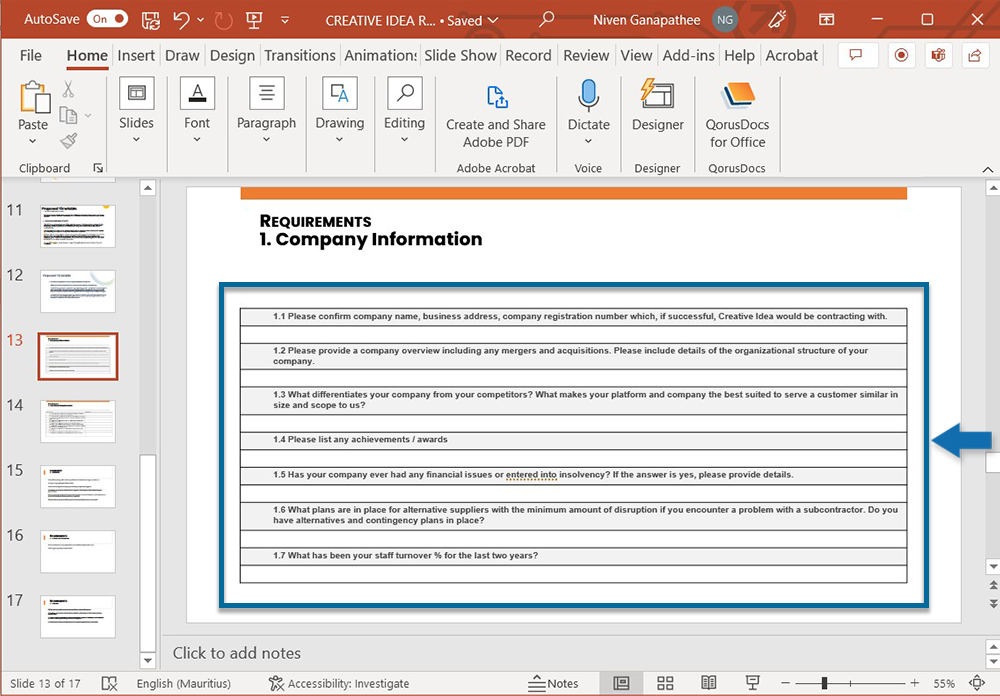Switch to Reading View
This screenshot has height=696, width=1000.
click(x=708, y=683)
